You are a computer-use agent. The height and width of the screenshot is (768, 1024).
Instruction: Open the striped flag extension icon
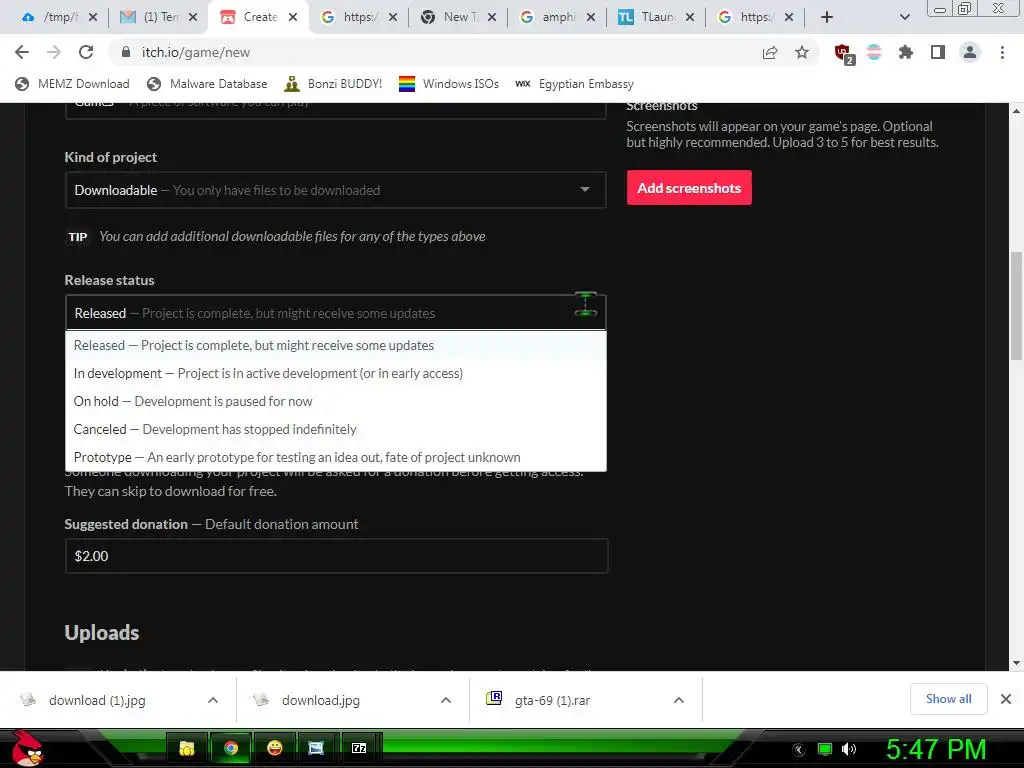pos(874,52)
